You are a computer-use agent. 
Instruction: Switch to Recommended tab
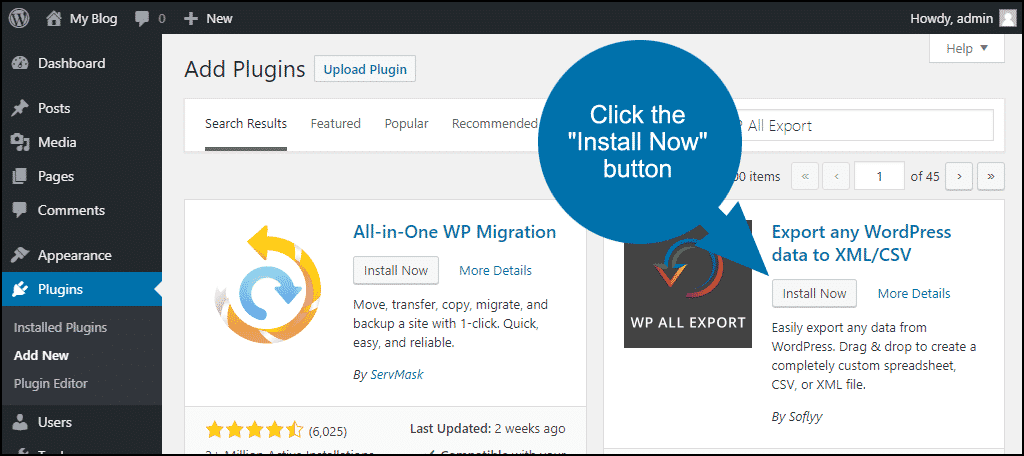[494, 123]
